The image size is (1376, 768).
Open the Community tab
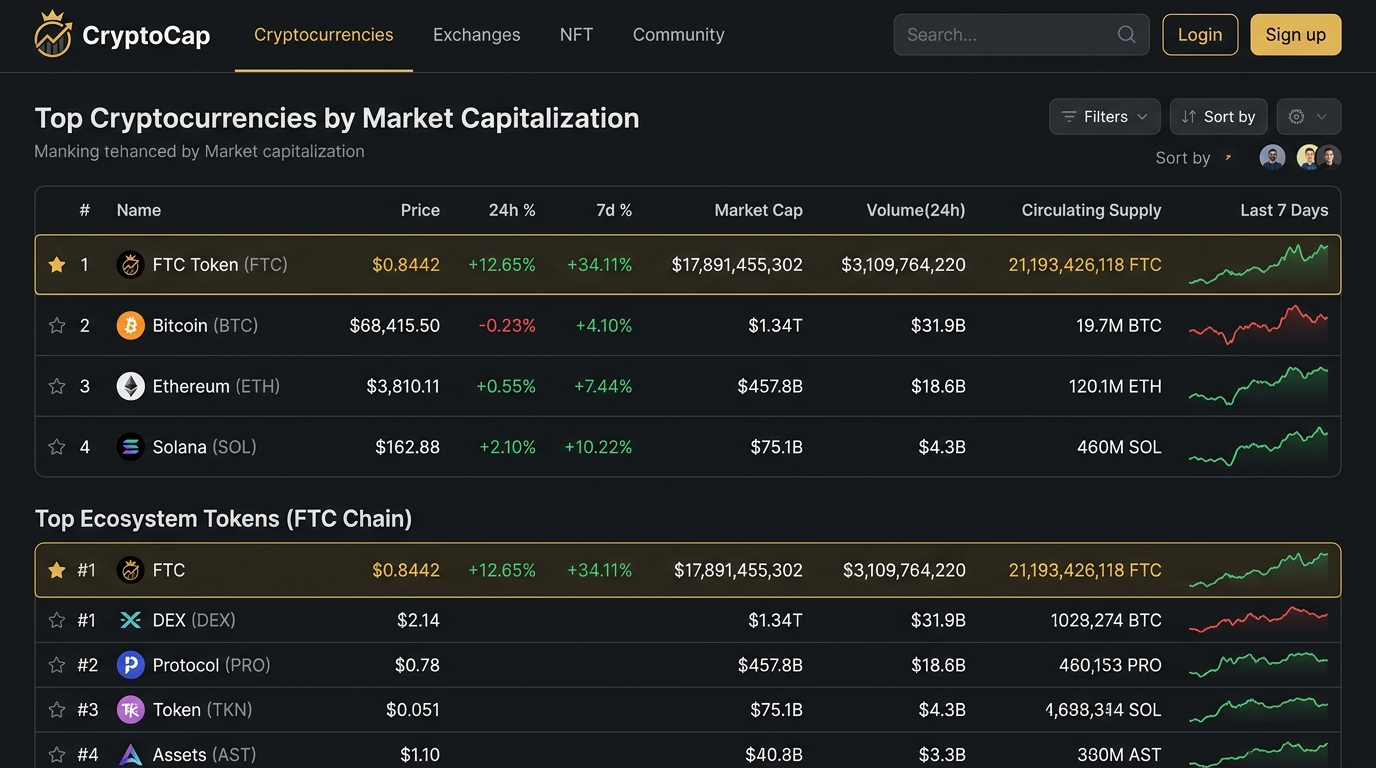tap(678, 35)
